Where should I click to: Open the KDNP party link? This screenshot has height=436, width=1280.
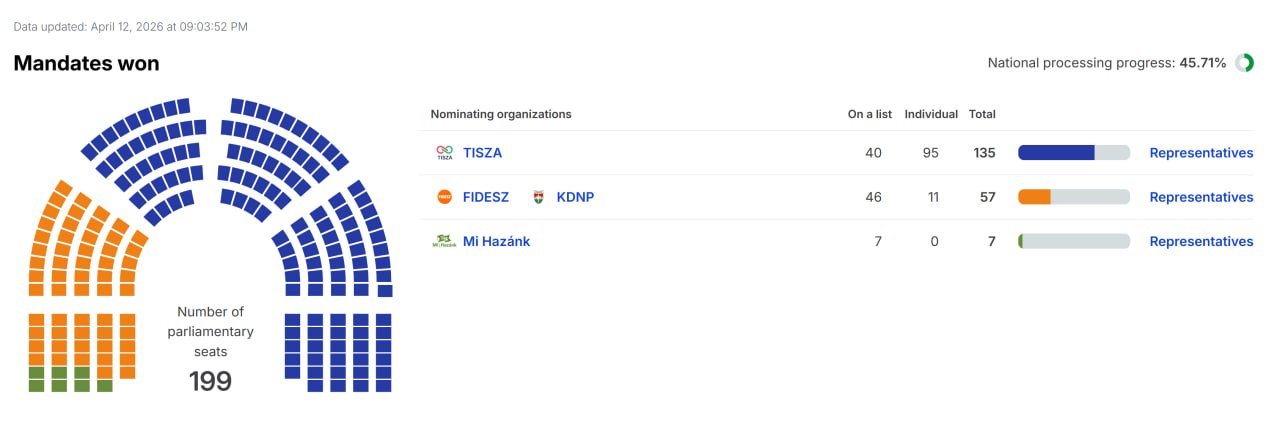tap(575, 197)
